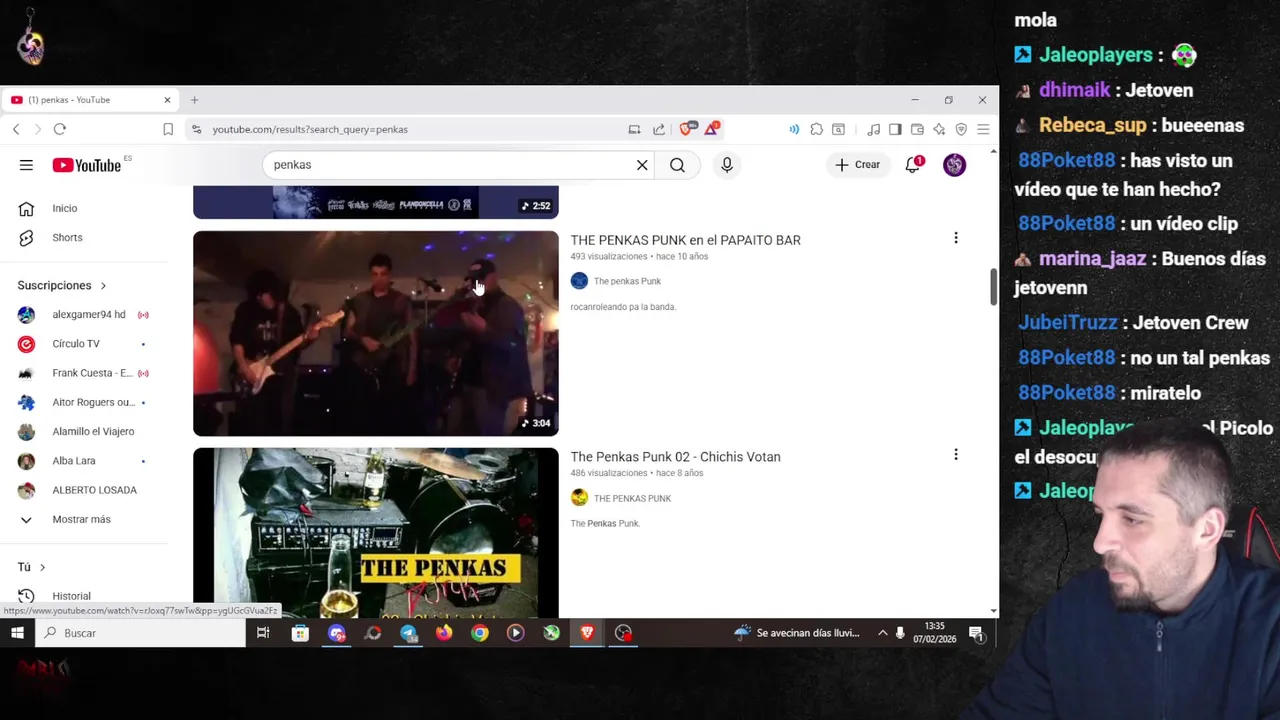Expand the Tú section arrow
Image resolution: width=1280 pixels, height=720 pixels.
[x=42, y=567]
